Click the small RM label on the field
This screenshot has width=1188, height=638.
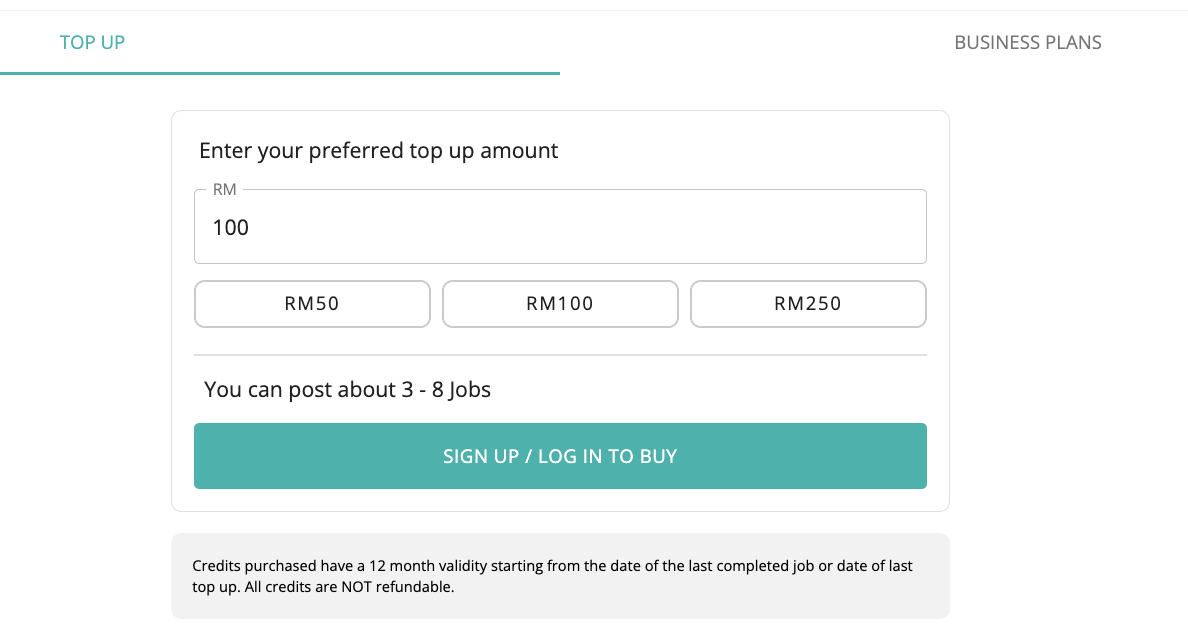point(224,189)
